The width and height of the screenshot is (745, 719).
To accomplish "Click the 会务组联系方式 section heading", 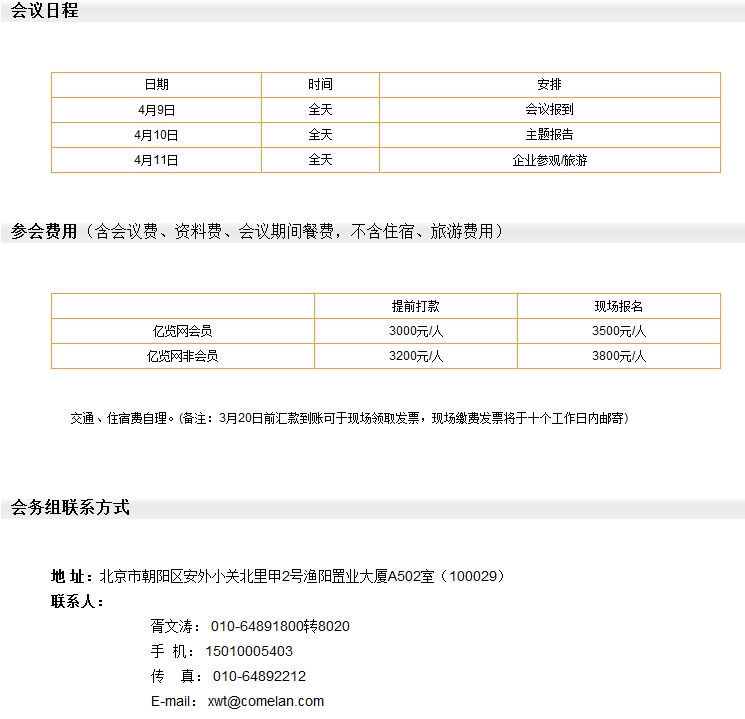I will (70, 508).
